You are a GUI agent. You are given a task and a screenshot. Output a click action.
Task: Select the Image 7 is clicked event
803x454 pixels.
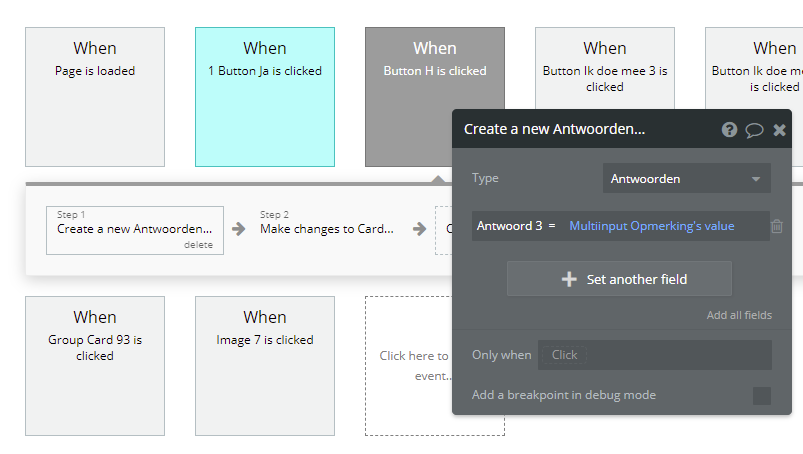coord(265,365)
